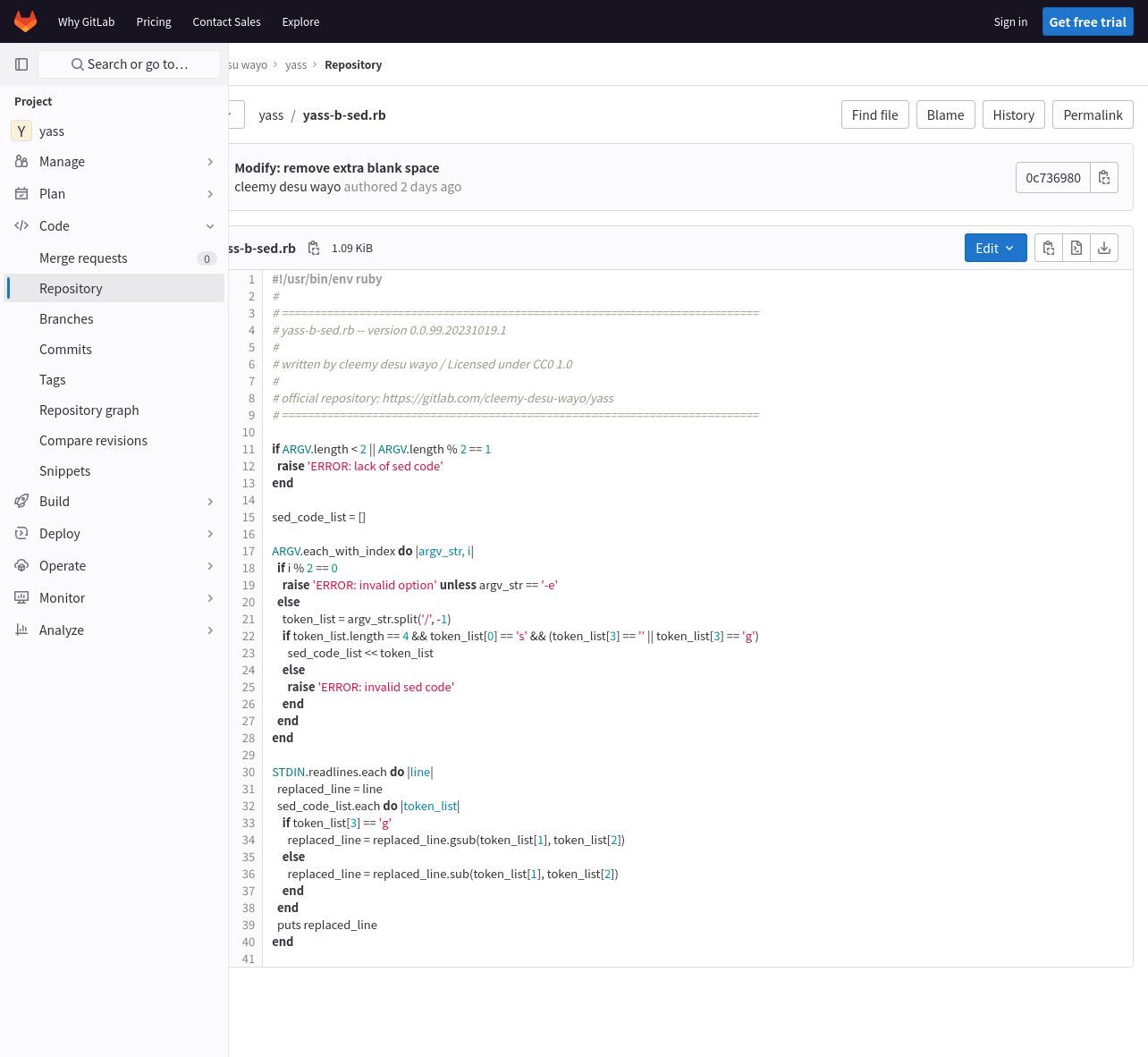Click Merge requests count badge 0
1148x1057 pixels.
point(207,258)
